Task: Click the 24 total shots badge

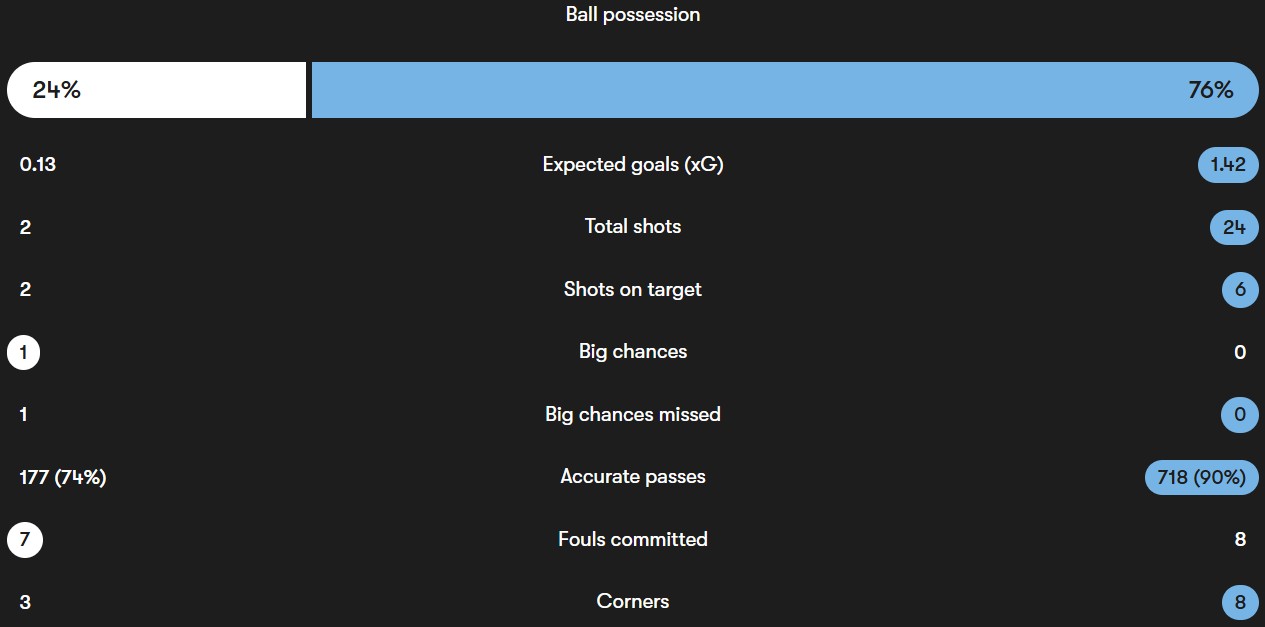Action: [1234, 228]
